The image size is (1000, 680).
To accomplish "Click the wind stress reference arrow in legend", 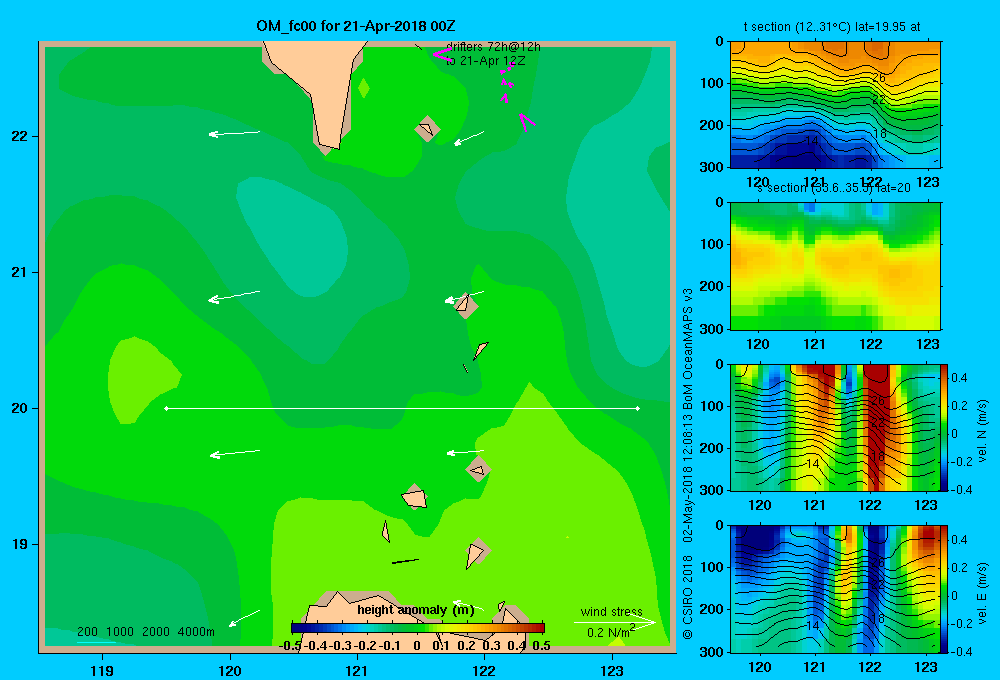I will tap(615, 622).
